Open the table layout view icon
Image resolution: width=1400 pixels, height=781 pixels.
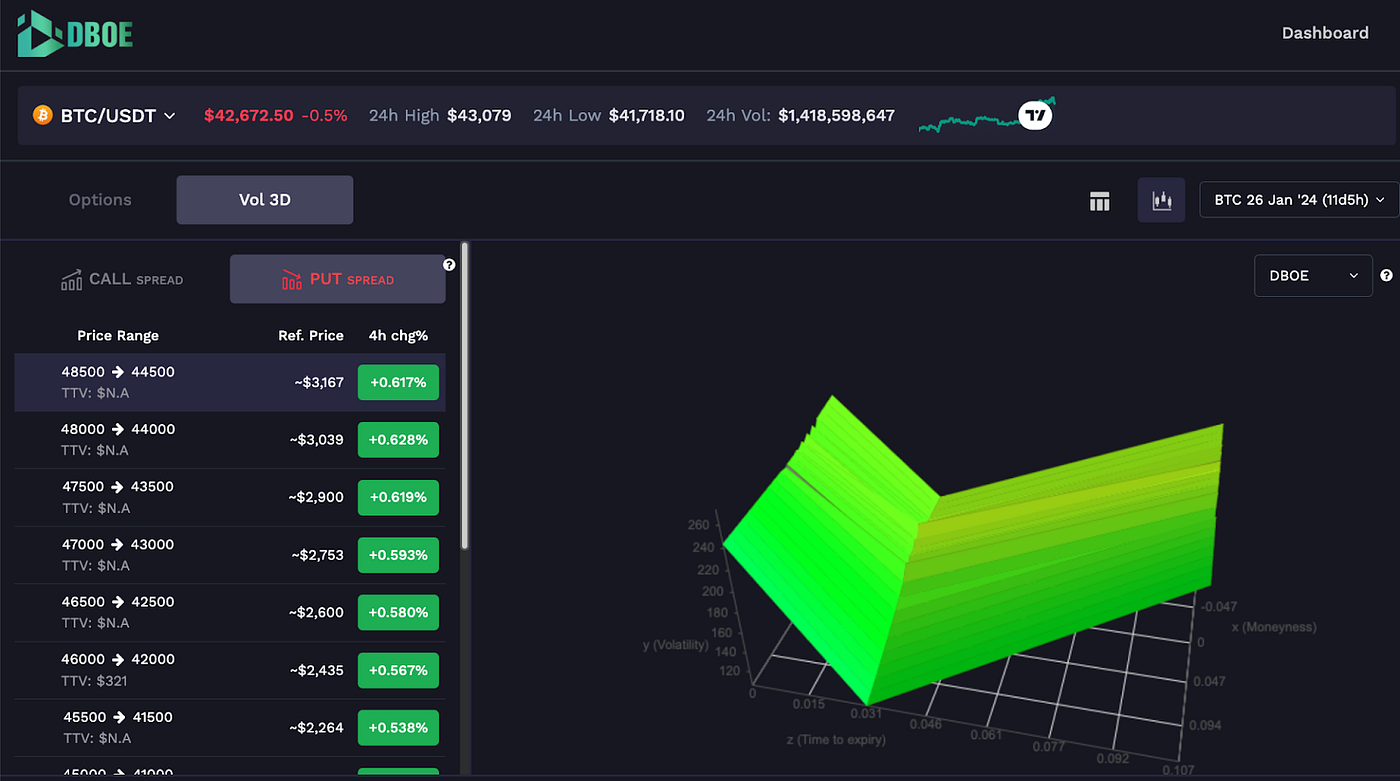pyautogui.click(x=1099, y=200)
